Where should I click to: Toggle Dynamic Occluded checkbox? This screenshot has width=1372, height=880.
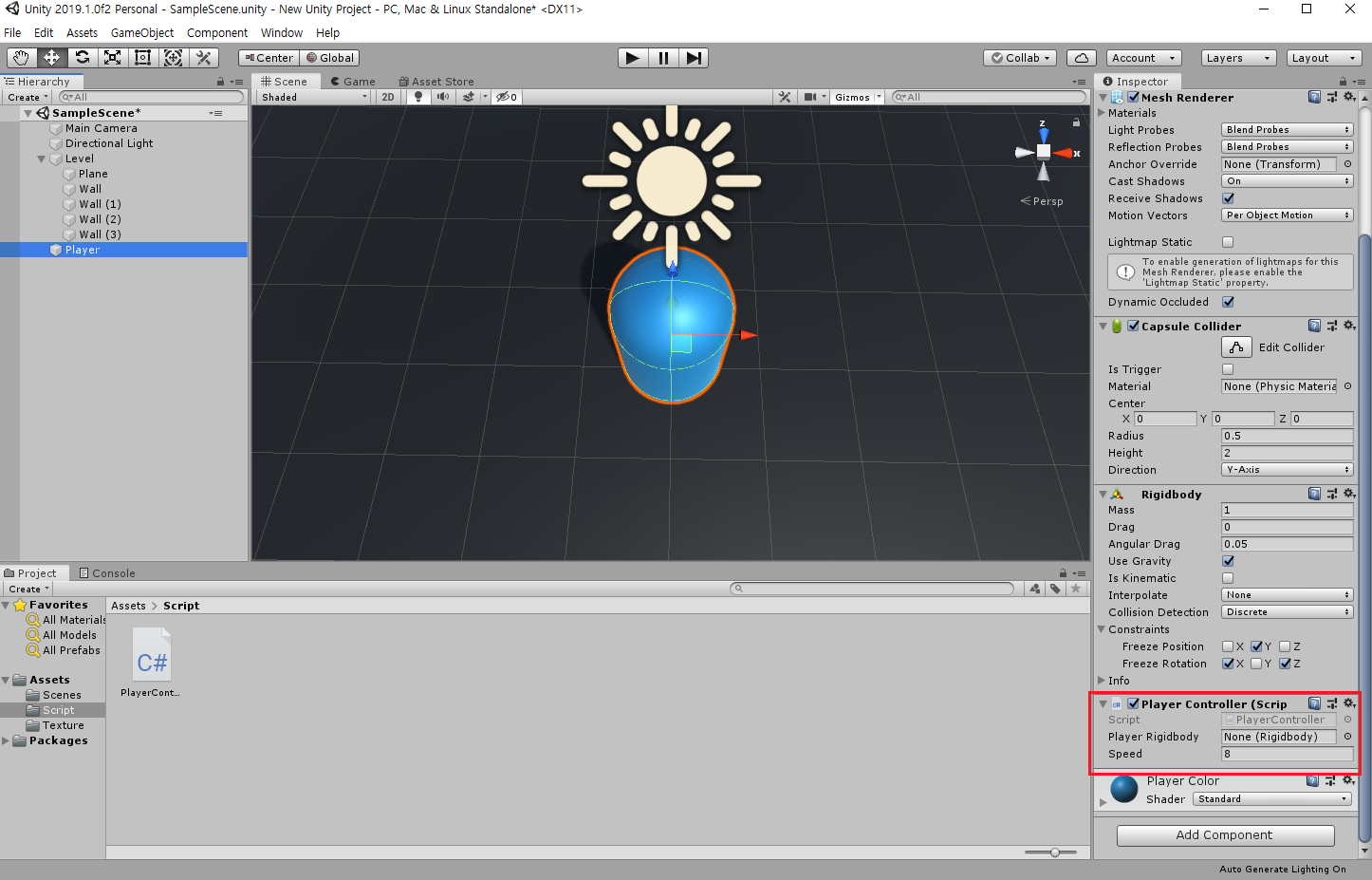[x=1228, y=302]
